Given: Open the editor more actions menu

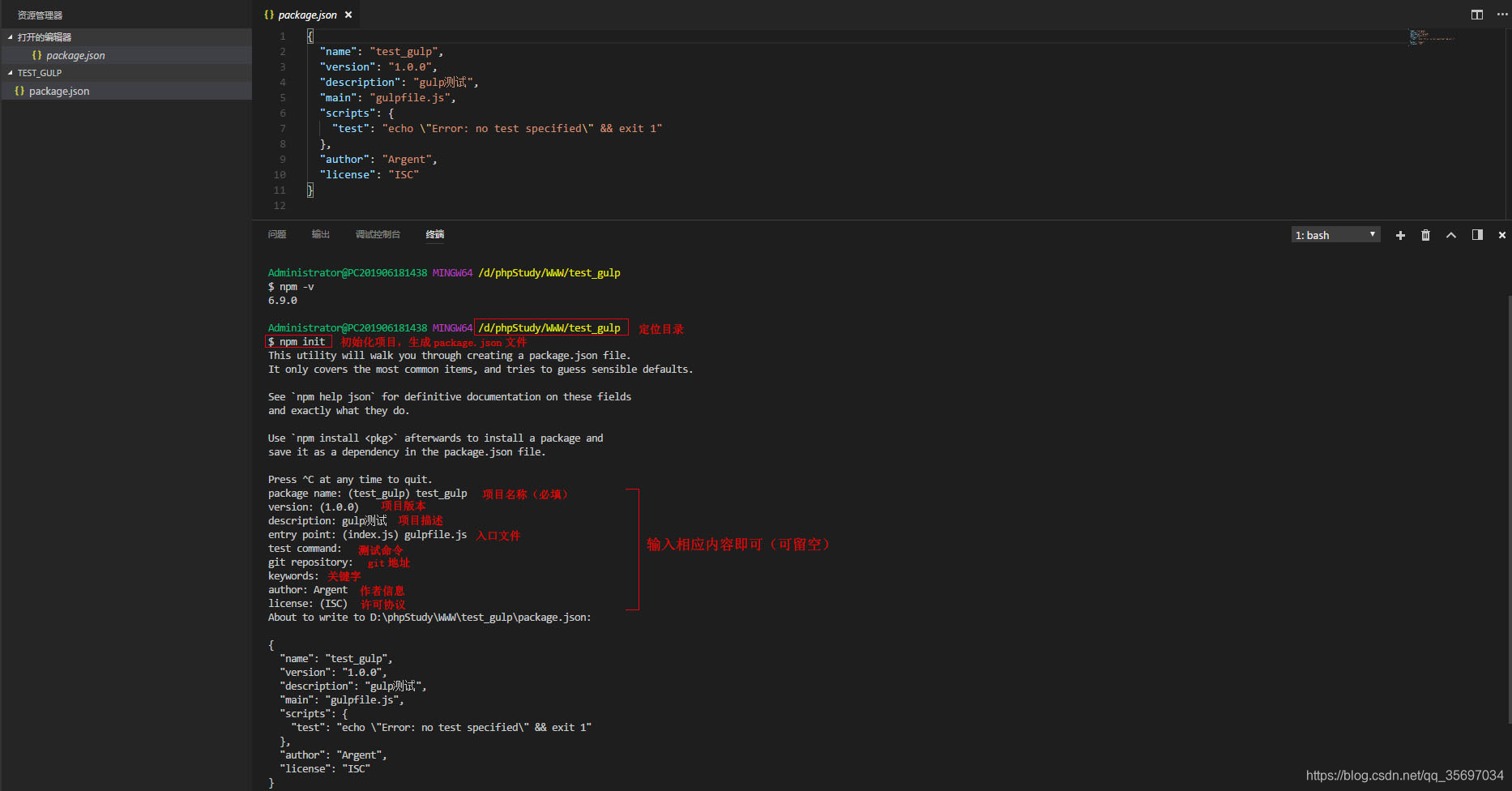Looking at the screenshot, I should (x=1502, y=15).
